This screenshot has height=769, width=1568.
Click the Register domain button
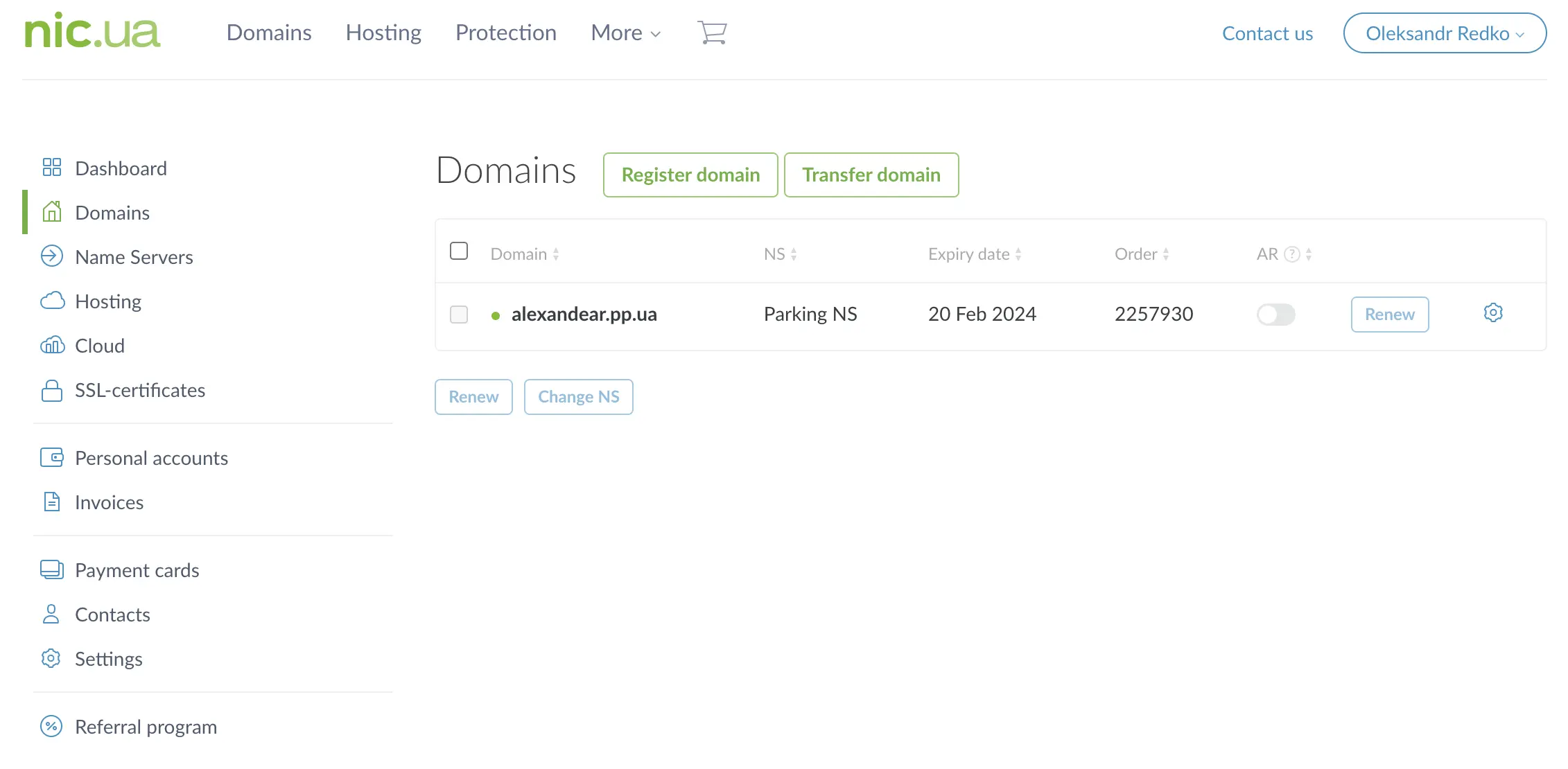tap(690, 175)
